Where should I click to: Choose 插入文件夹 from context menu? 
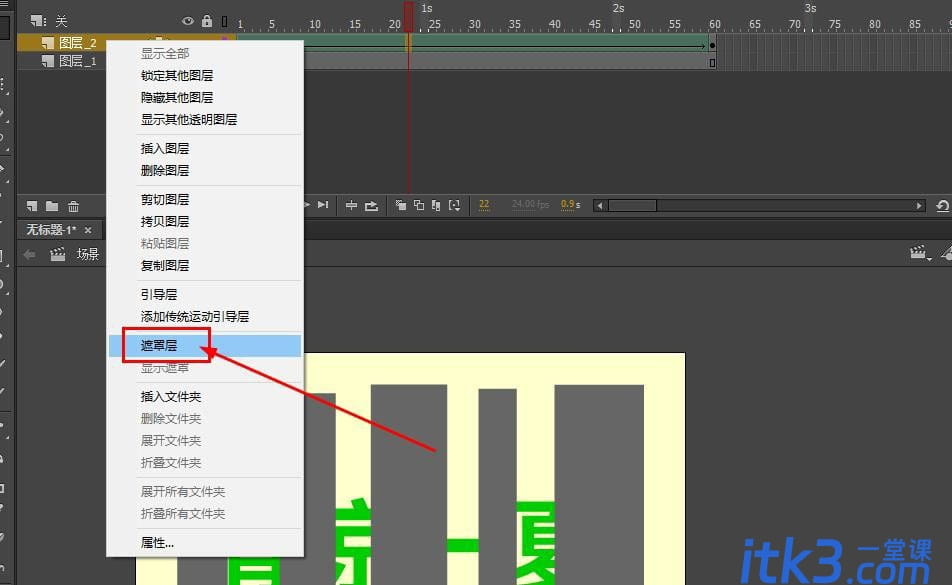pyautogui.click(x=205, y=397)
